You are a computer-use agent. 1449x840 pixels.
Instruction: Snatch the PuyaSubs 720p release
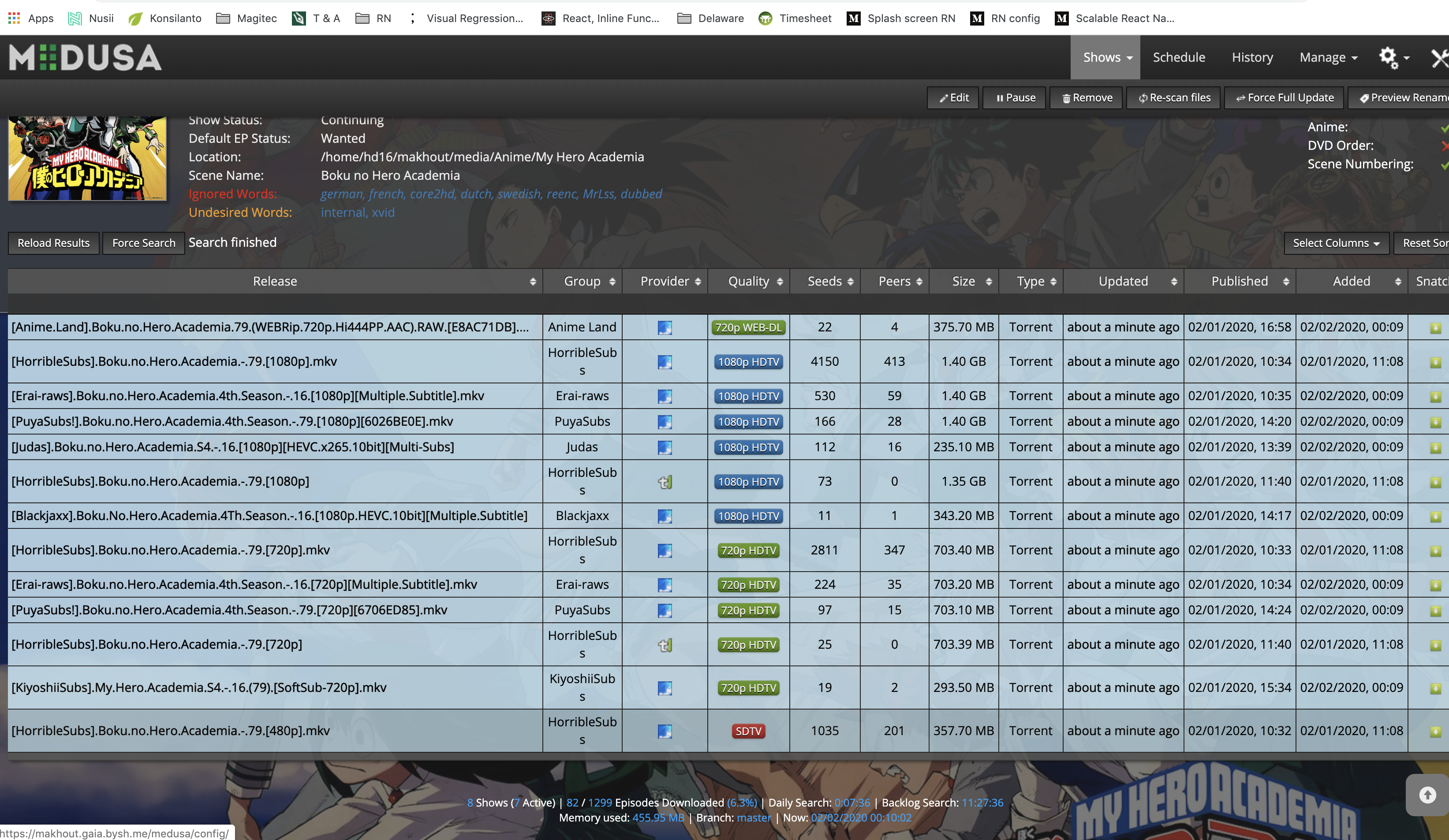(x=1435, y=610)
